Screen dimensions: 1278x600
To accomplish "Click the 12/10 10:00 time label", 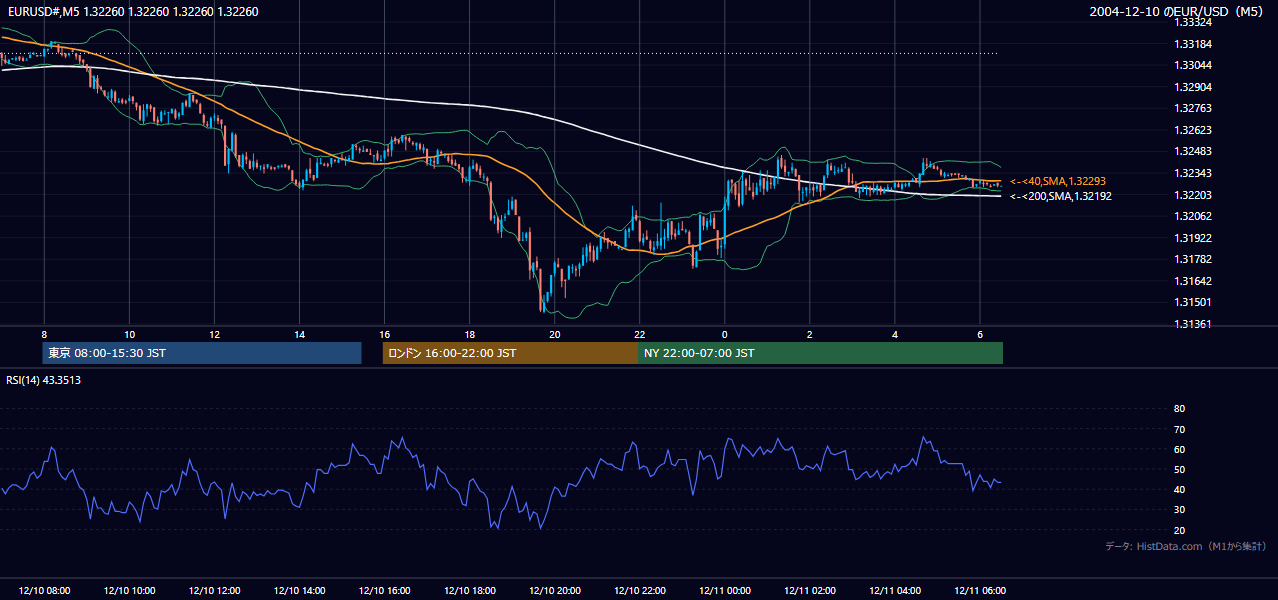I will pos(129,590).
